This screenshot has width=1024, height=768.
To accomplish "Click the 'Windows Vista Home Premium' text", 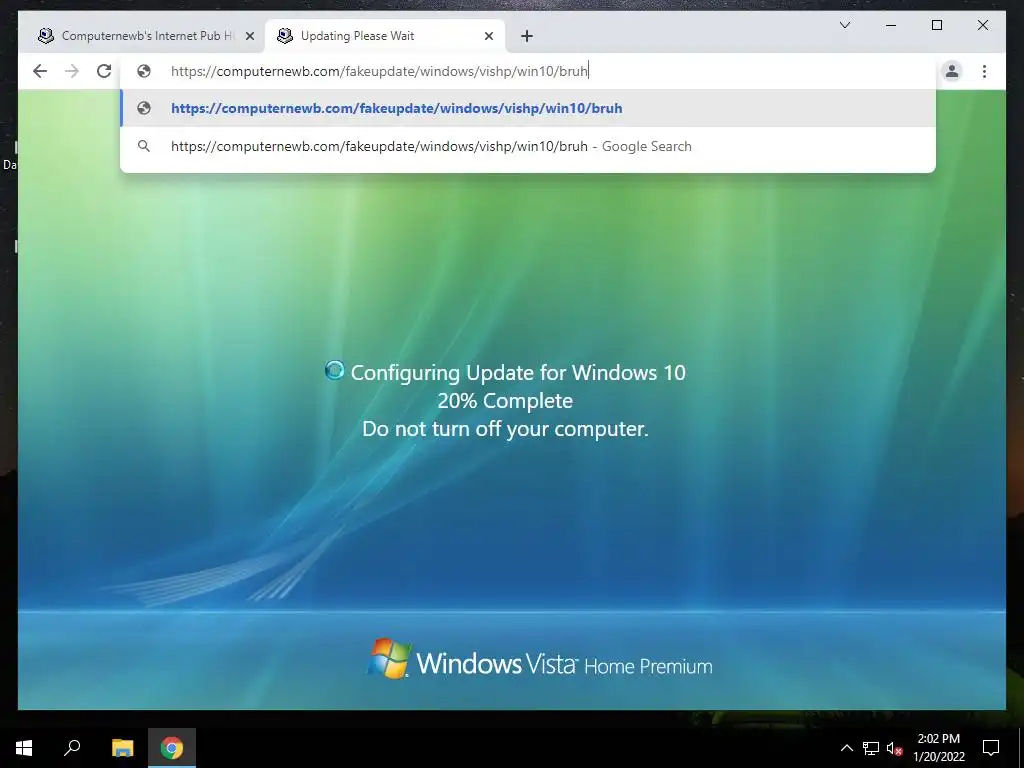I will tap(564, 664).
